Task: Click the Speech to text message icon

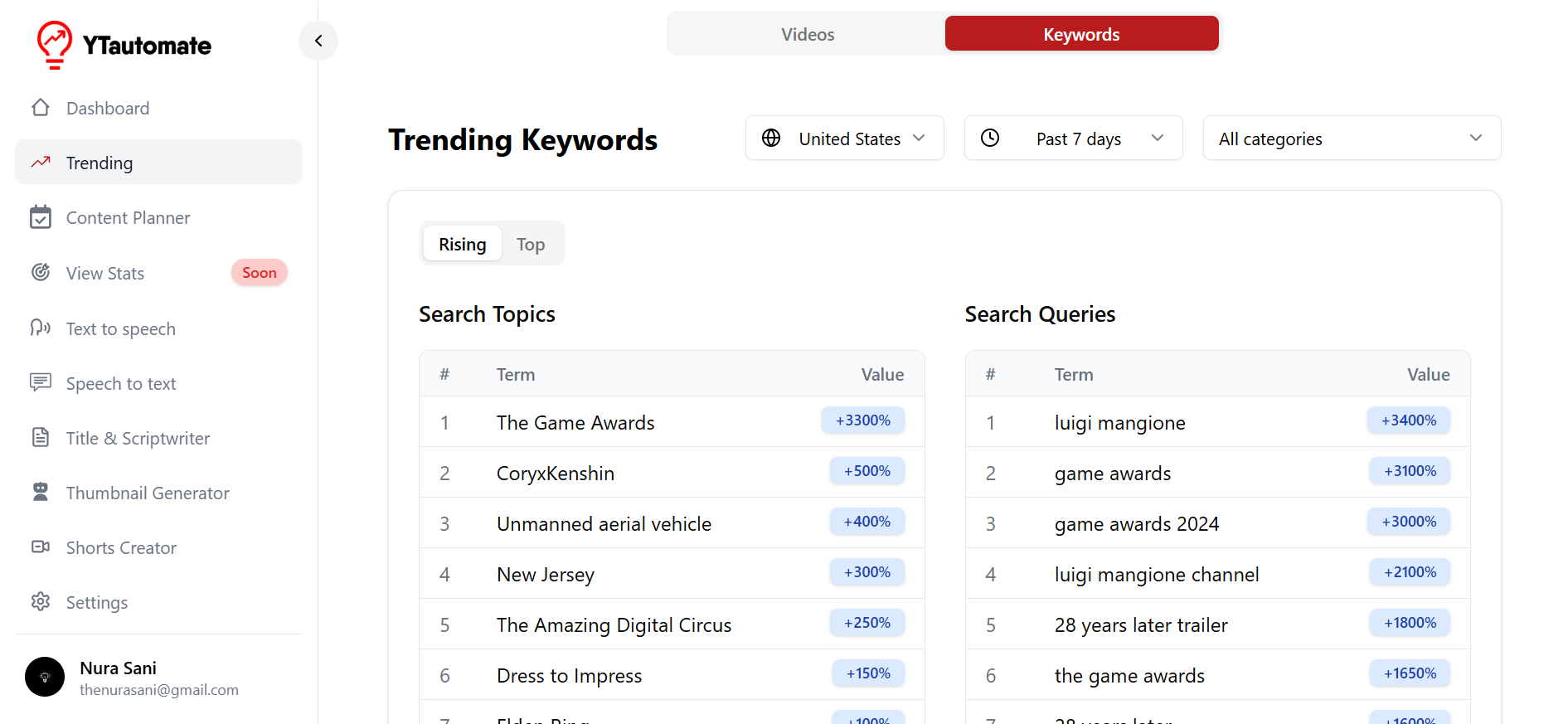Action: [41, 382]
